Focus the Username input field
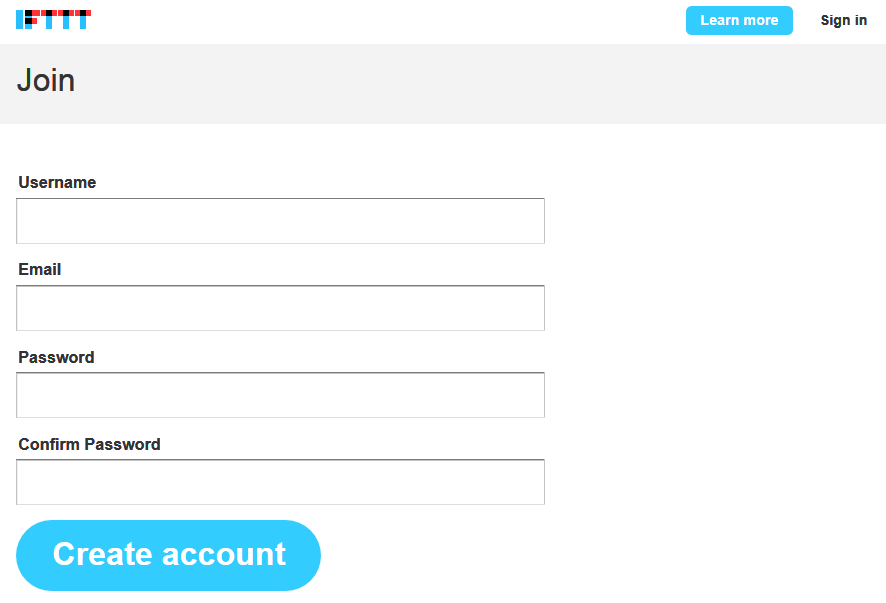Image resolution: width=886 pixels, height=603 pixels. point(280,221)
